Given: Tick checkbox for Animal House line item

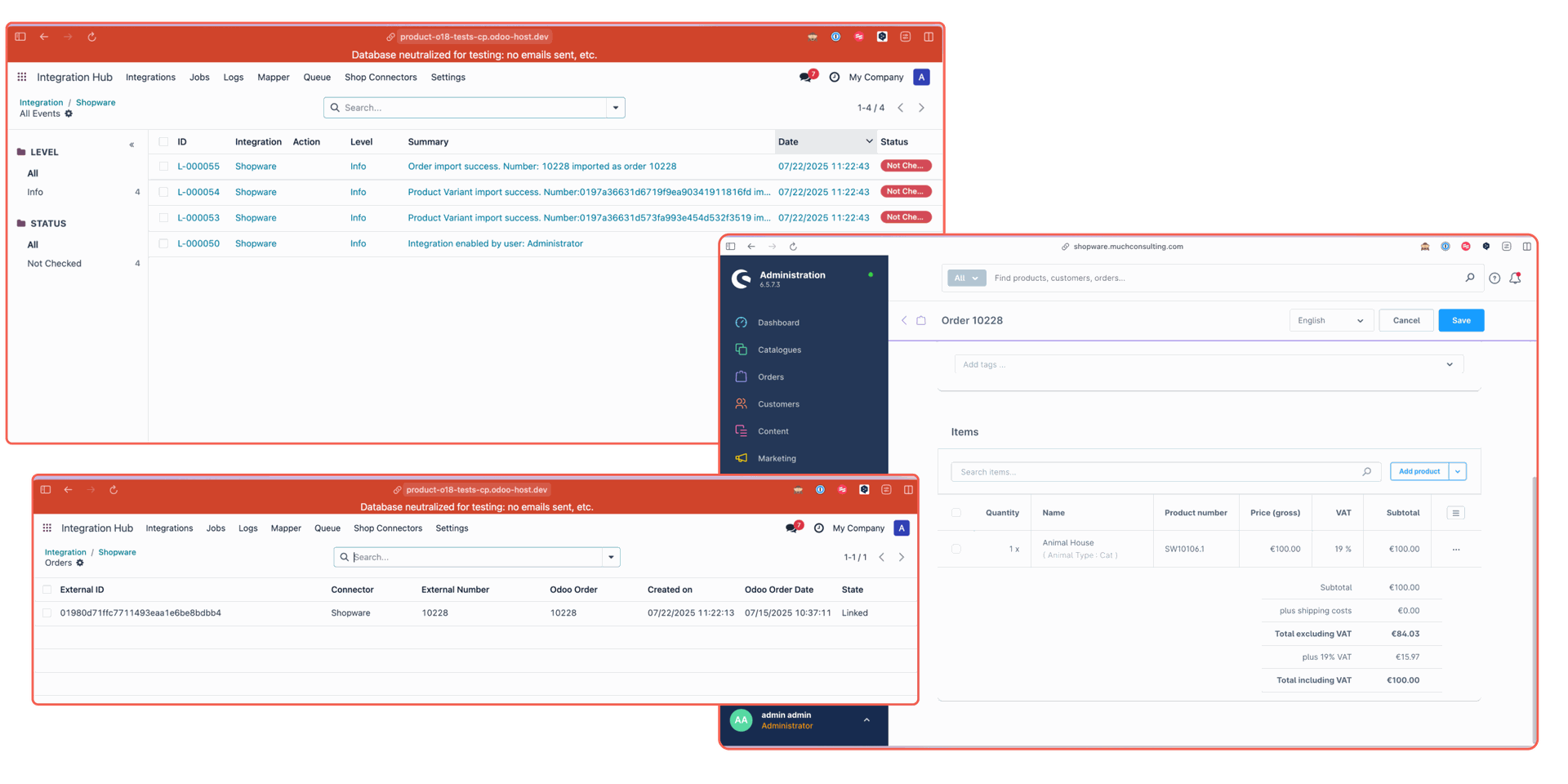Looking at the screenshot, I should click(956, 549).
